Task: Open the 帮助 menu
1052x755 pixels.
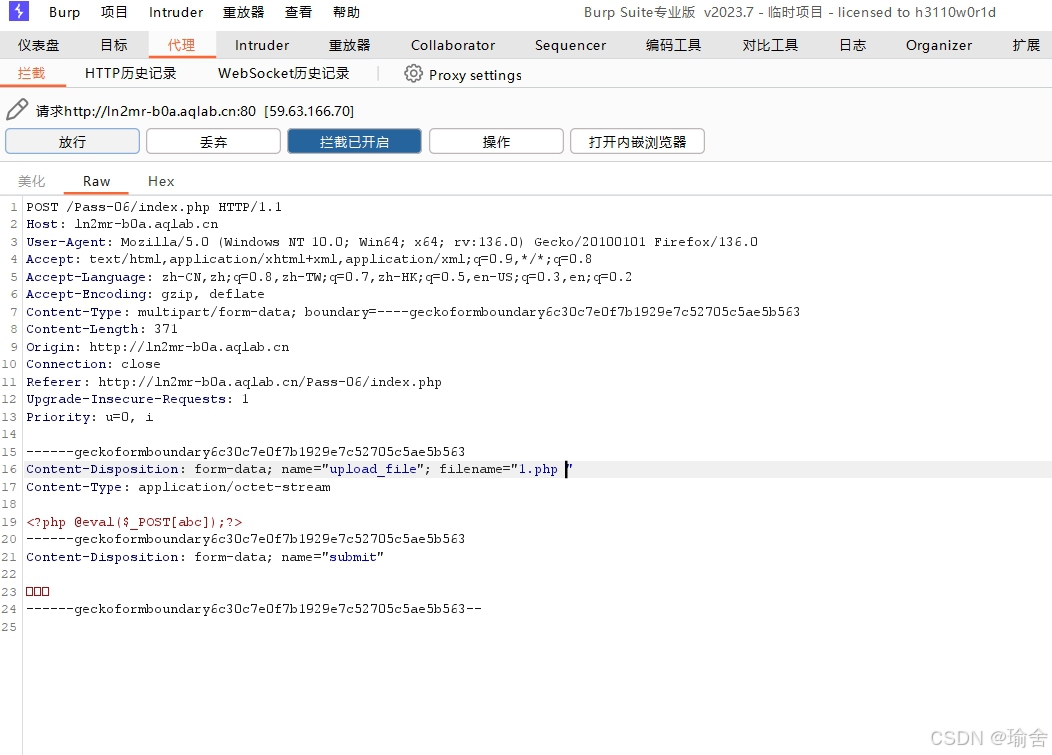Action: tap(346, 12)
